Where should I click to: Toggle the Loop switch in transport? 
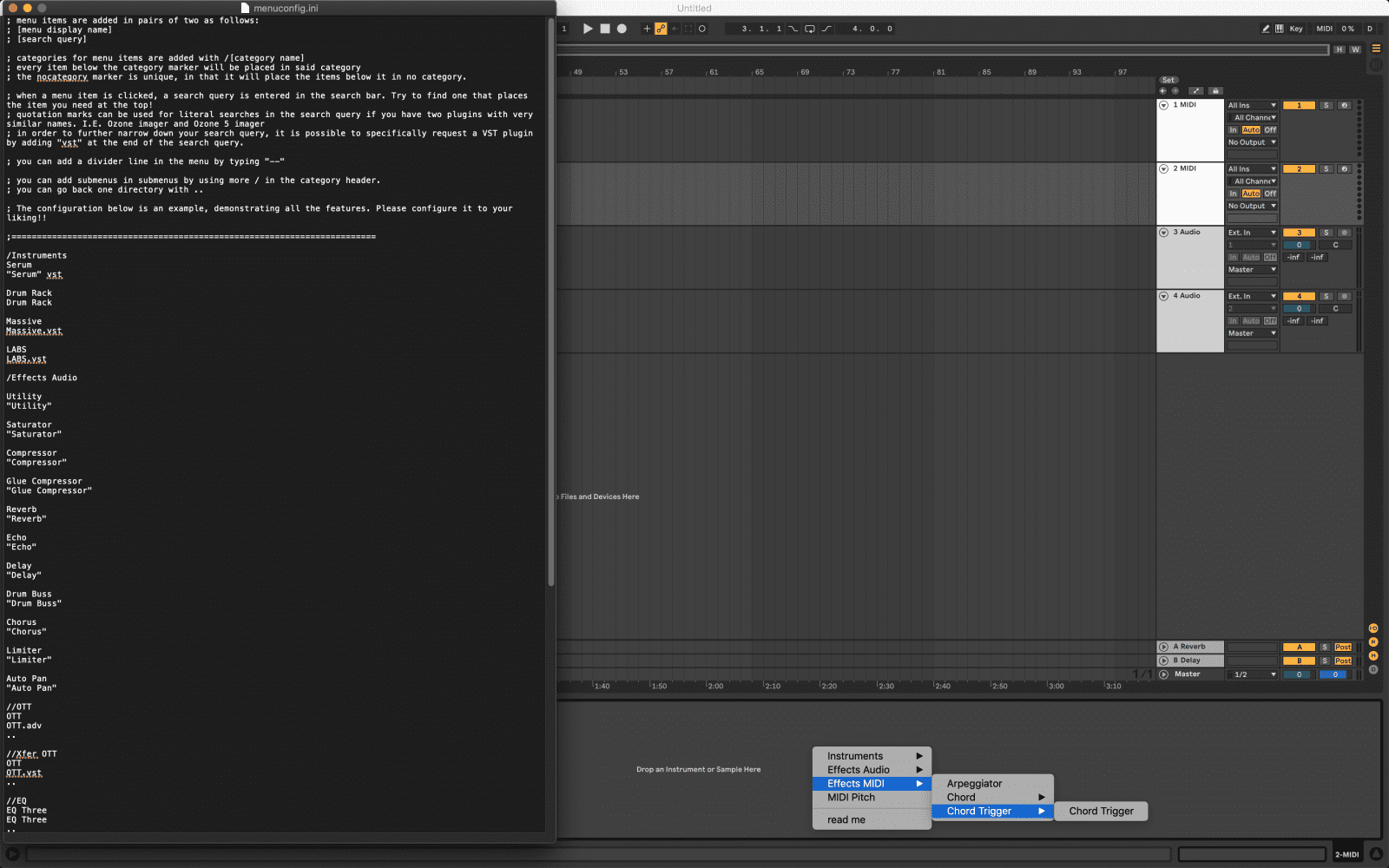click(810, 29)
